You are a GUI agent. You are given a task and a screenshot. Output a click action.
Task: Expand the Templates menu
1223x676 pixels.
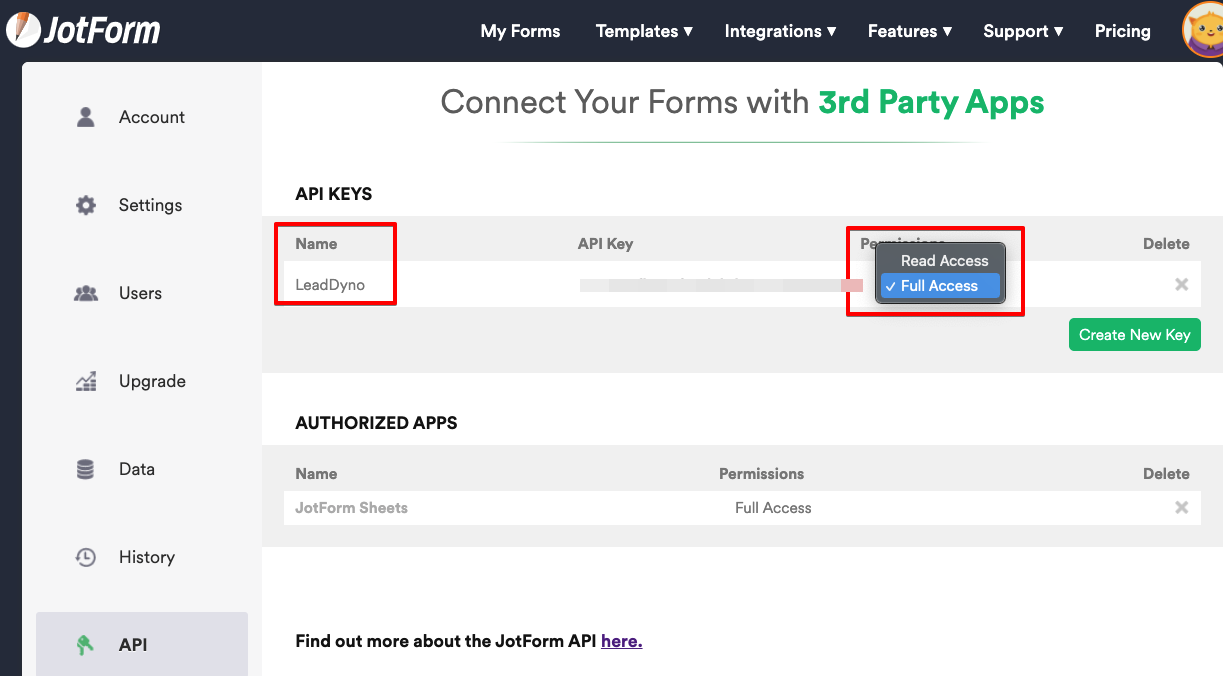point(644,31)
